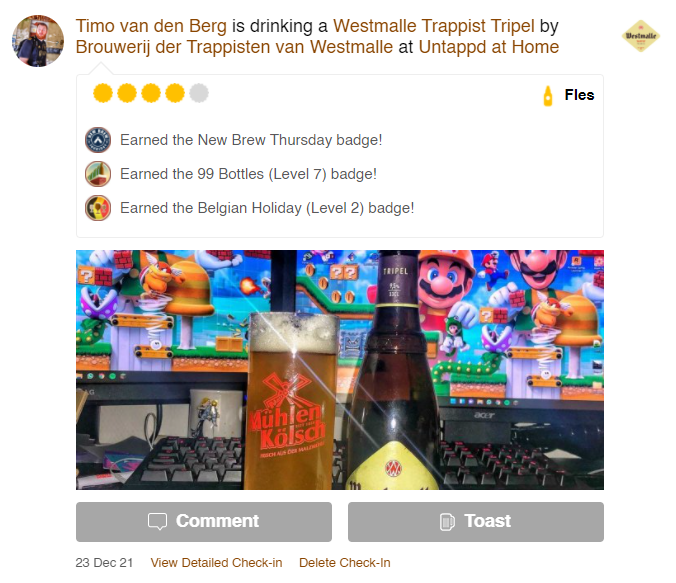Image resolution: width=676 pixels, height=583 pixels.
Task: Click the Toast button
Action: tap(476, 522)
